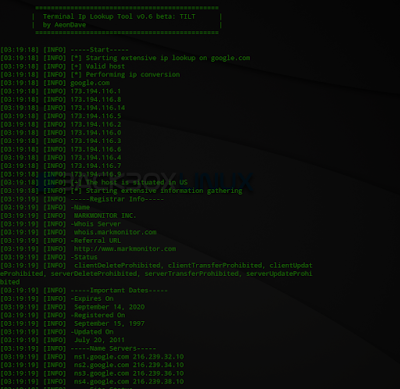
Task: Select the '-Updated On' label
Action: tap(92, 332)
